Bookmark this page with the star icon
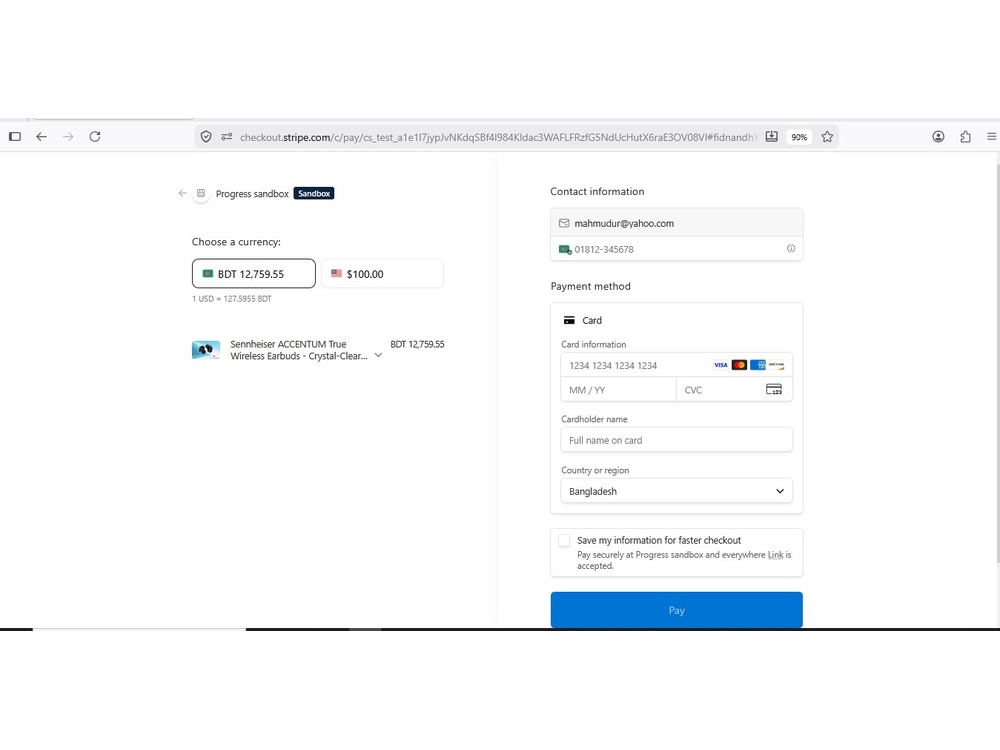1000x750 pixels. (827, 136)
